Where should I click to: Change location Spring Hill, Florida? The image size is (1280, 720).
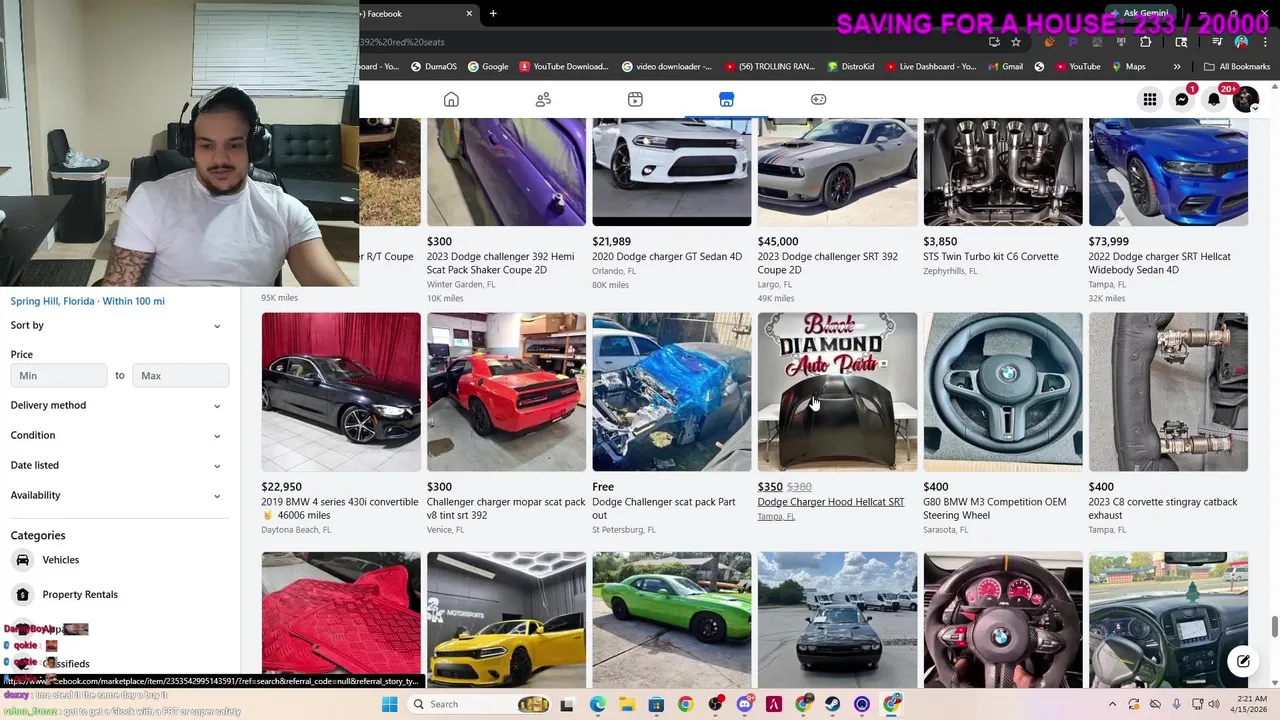click(87, 301)
